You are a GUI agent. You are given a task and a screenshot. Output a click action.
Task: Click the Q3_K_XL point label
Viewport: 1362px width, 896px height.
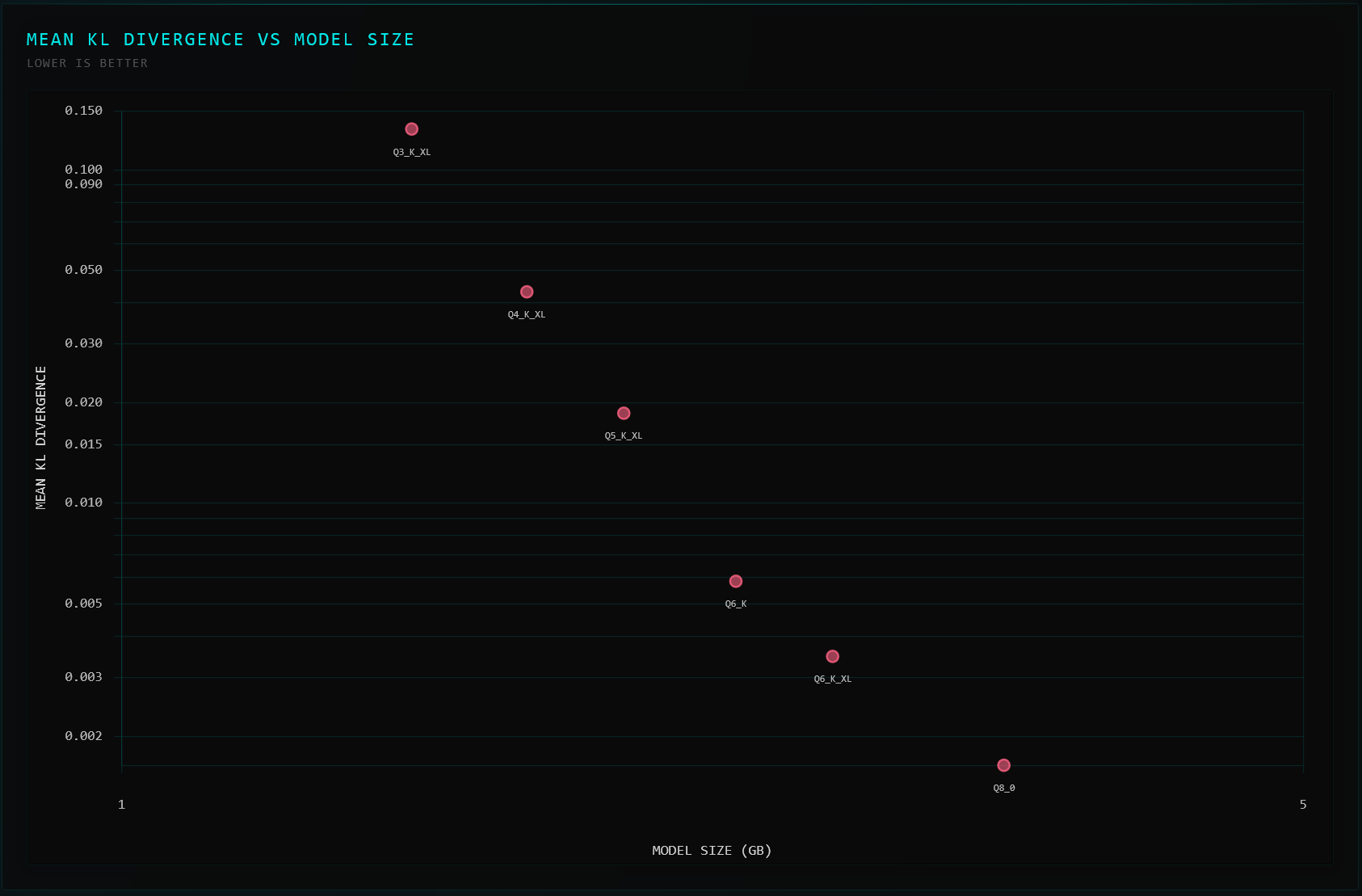pos(412,152)
